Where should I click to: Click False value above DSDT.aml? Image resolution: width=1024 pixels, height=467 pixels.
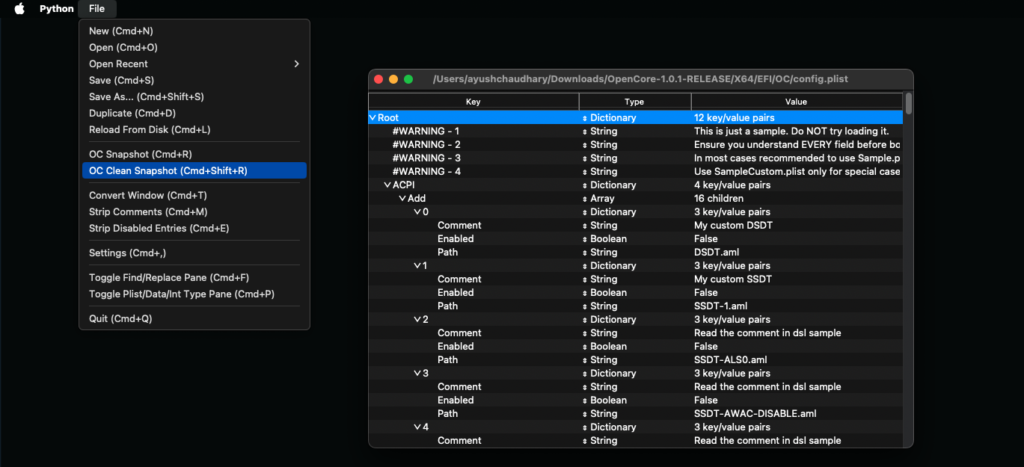(x=705, y=239)
